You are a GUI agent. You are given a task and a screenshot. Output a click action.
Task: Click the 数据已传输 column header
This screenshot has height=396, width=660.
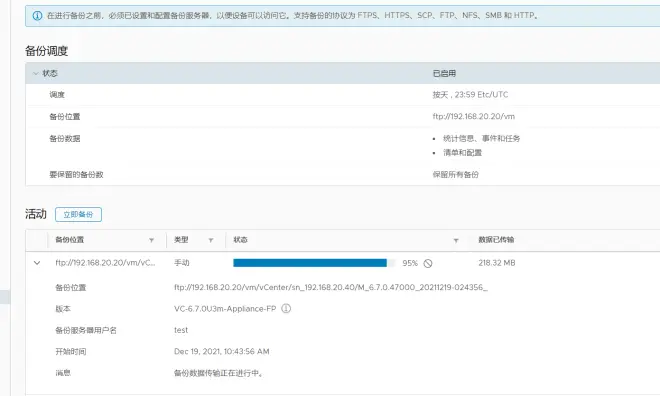(x=496, y=240)
